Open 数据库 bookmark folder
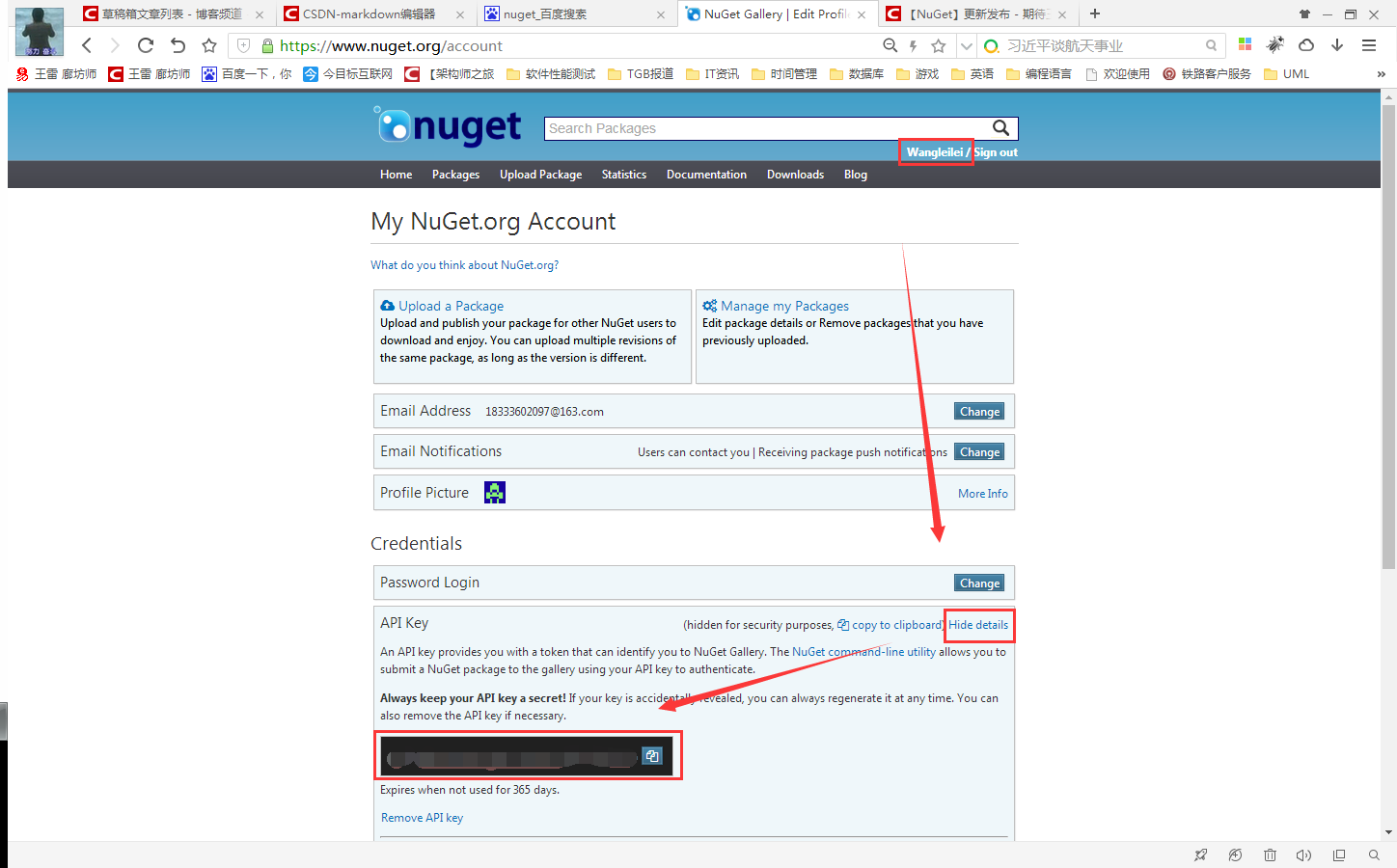The height and width of the screenshot is (868, 1397). 857,74
